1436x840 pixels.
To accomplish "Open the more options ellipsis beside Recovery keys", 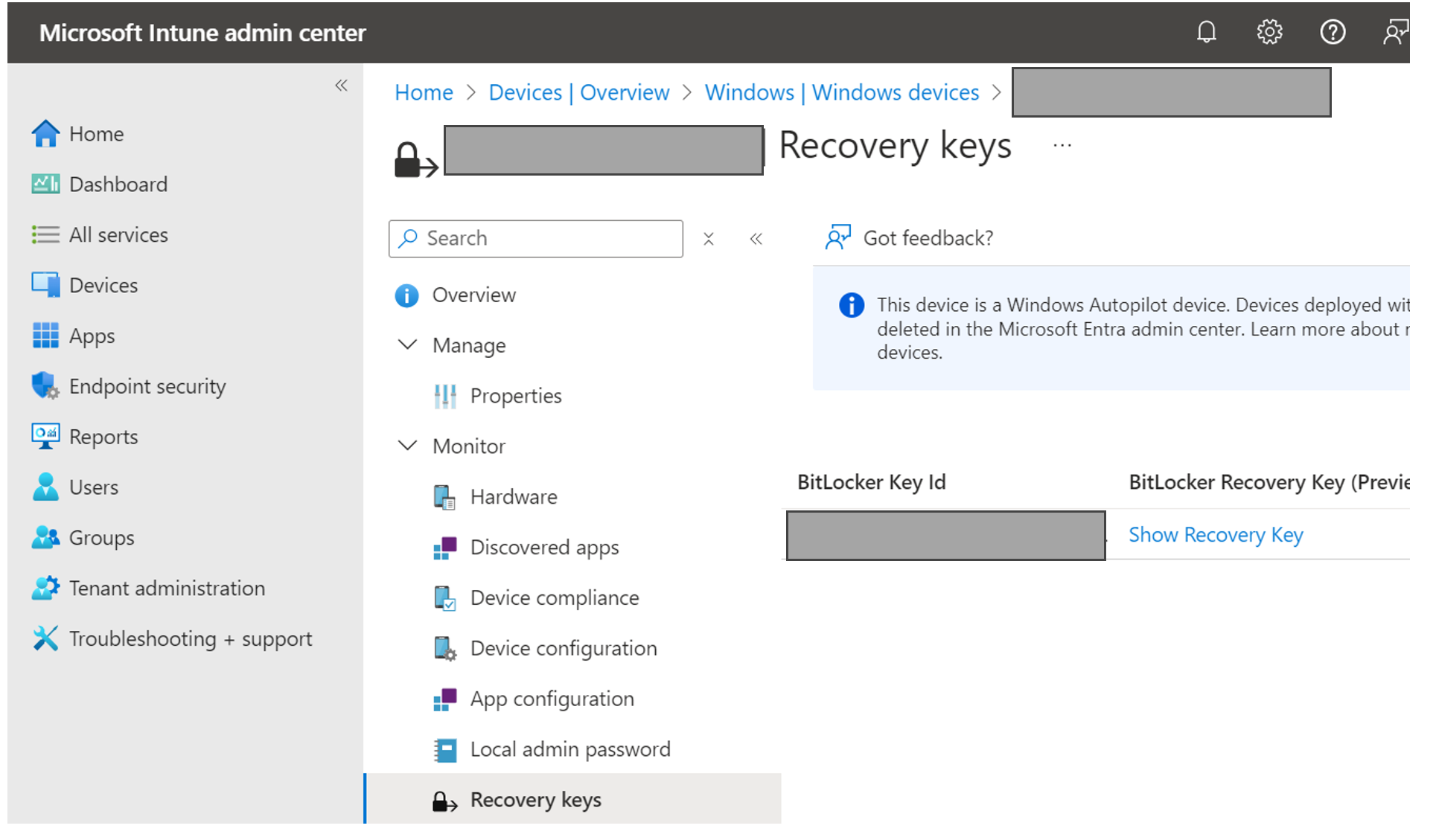I will [x=1062, y=145].
